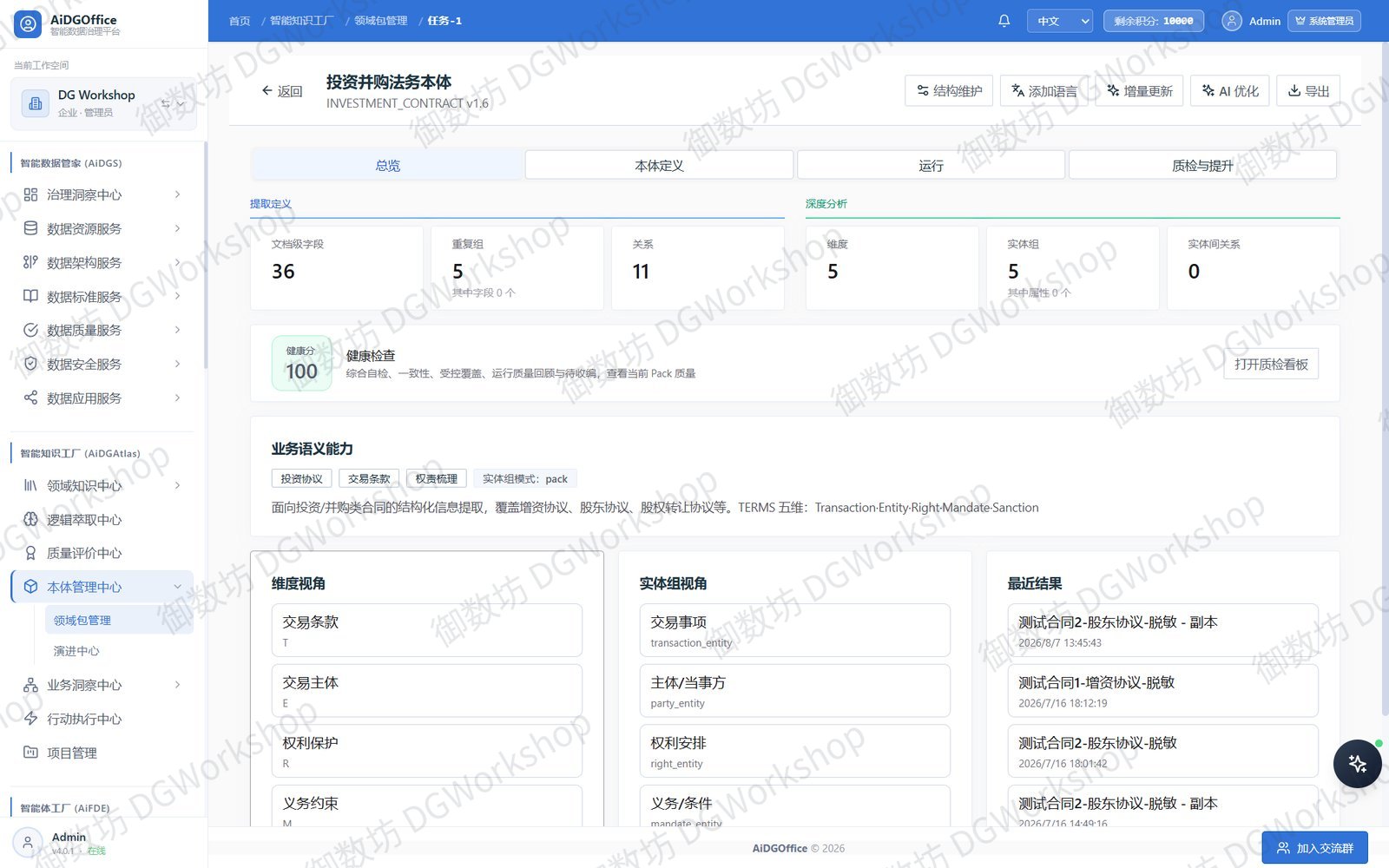Viewport: 1389px width, 868px height.
Task: Click the notification bell icon
Action: [x=1004, y=21]
